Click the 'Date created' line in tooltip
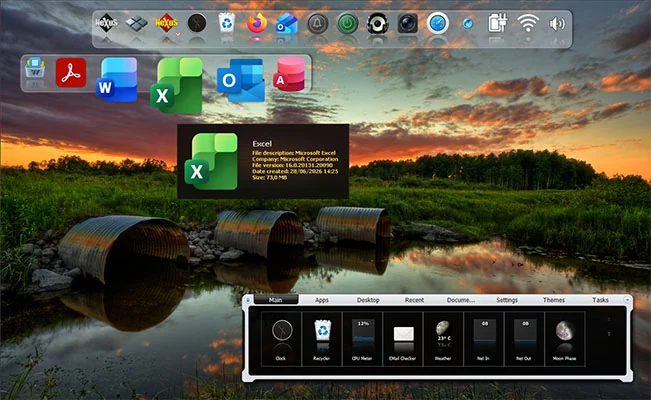Screen dimensions: 651x400 295,171
